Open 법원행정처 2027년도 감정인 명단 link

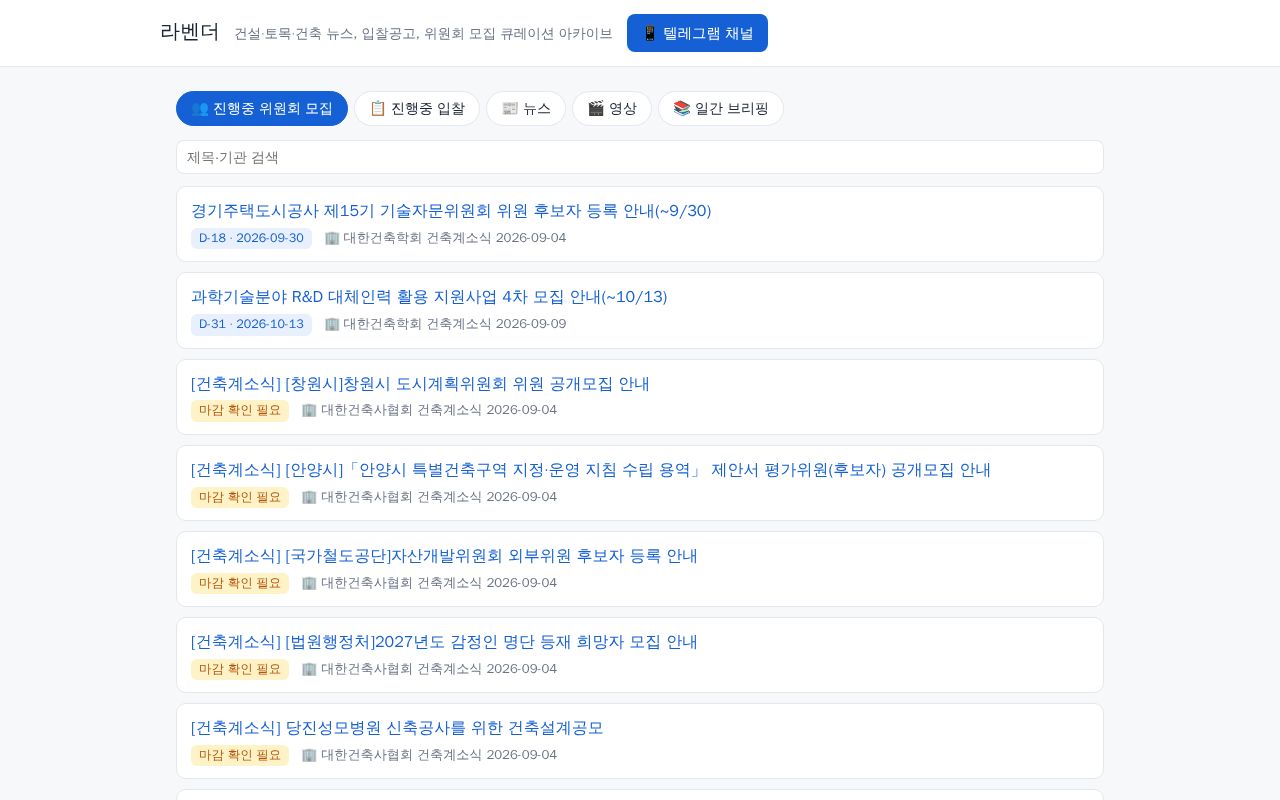[x=444, y=642]
